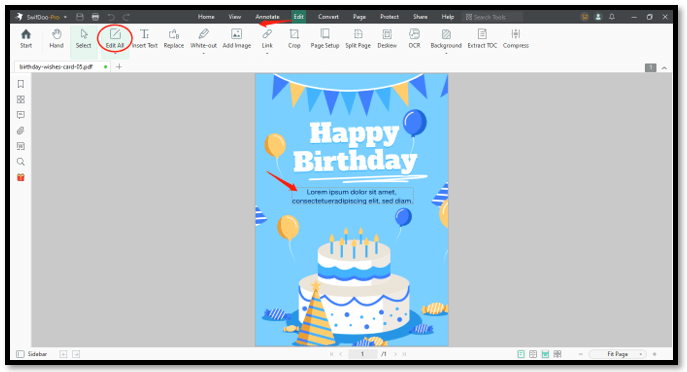
Task: Open Page Setup
Action: pyautogui.click(x=325, y=39)
